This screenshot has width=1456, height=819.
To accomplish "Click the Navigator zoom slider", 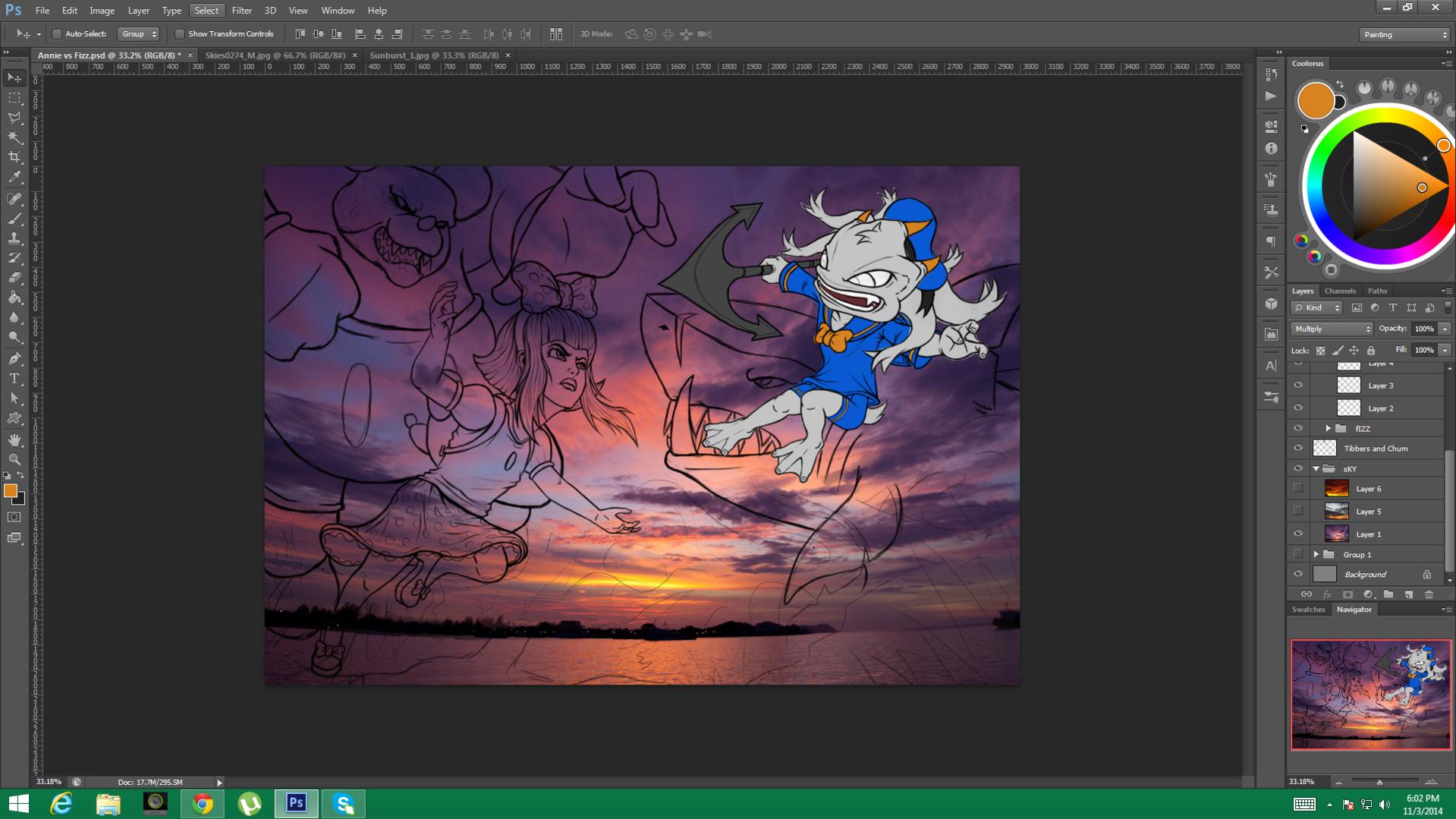I will pos(1379,782).
